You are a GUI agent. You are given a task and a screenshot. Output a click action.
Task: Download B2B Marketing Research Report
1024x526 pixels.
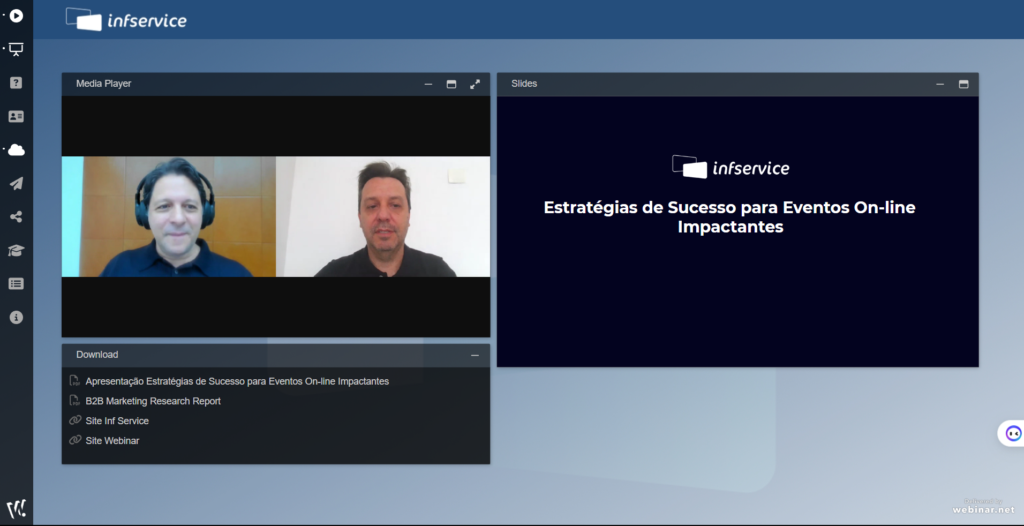(x=153, y=401)
